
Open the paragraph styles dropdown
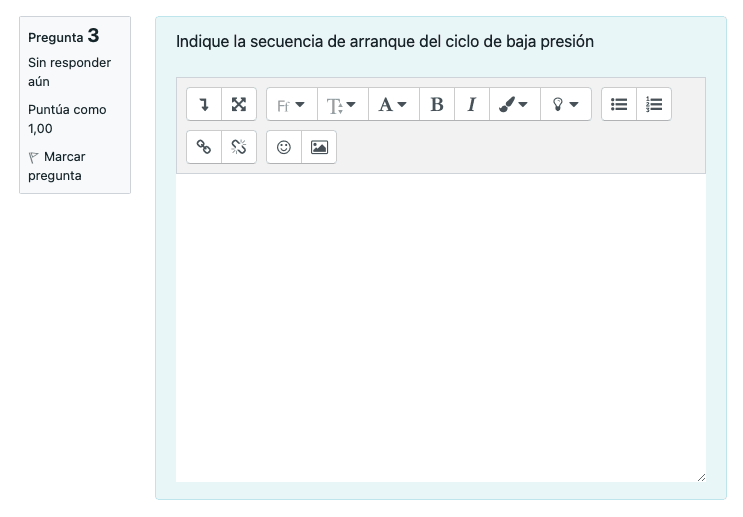(x=394, y=104)
